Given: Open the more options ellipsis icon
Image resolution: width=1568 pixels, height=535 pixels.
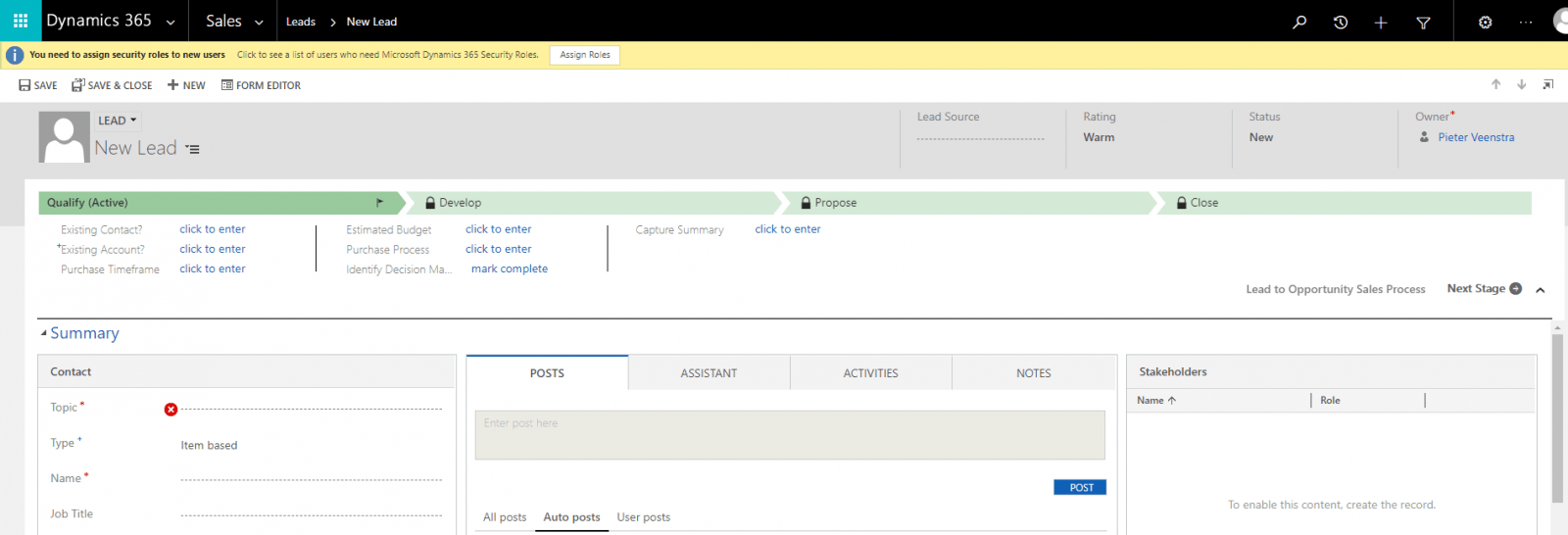Looking at the screenshot, I should click(x=1526, y=22).
